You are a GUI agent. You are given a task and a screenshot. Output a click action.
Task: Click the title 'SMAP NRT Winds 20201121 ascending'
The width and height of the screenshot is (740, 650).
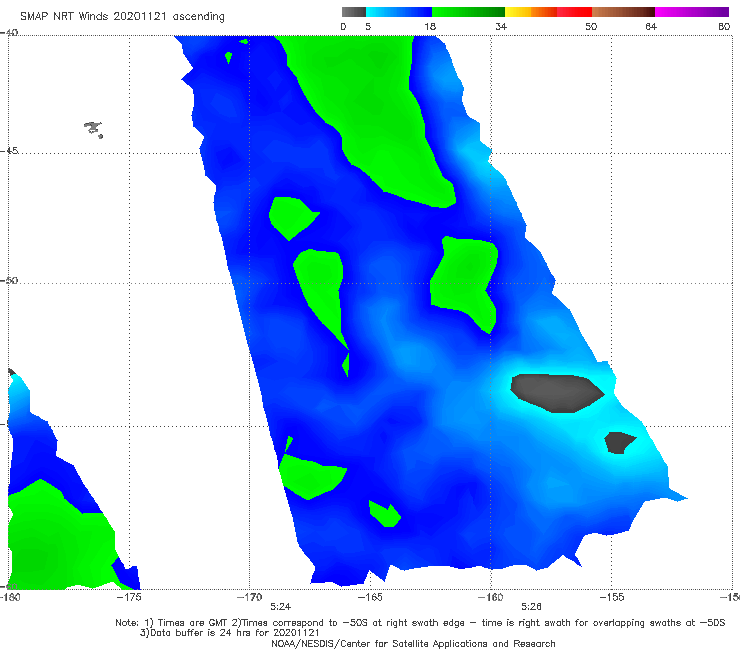tap(122, 17)
